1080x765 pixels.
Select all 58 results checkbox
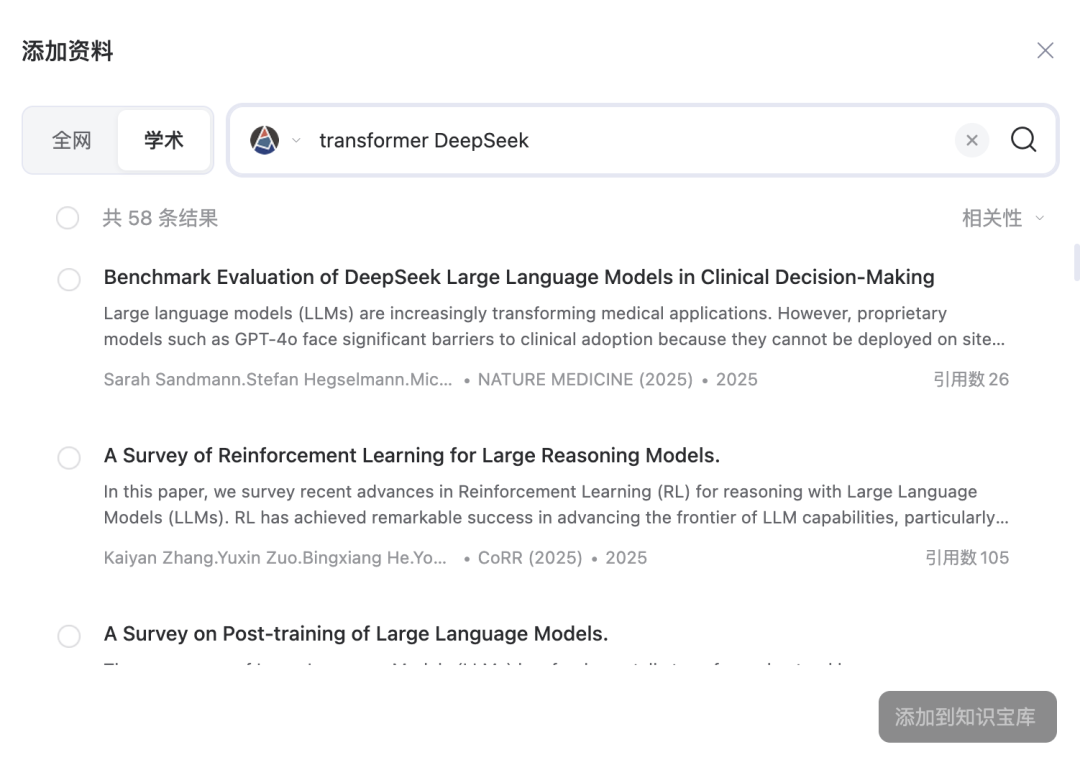click(x=68, y=218)
